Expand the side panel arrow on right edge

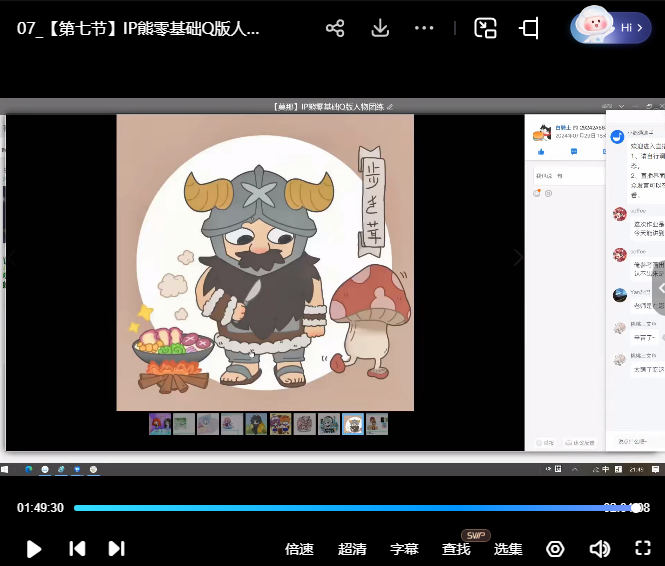point(659,288)
